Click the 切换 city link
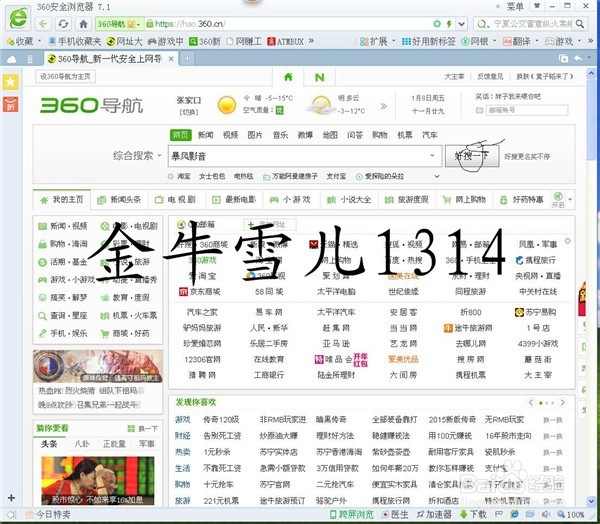This screenshot has width=600, height=524. (189, 112)
